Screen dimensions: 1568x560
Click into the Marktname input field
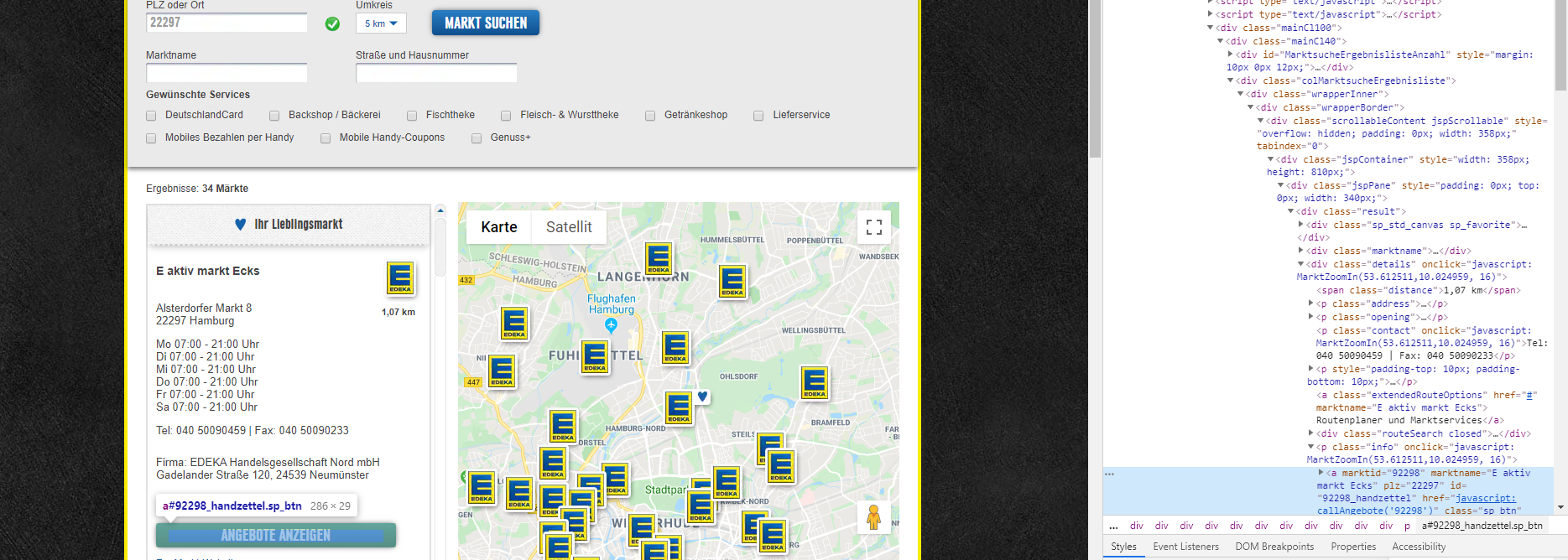coord(227,73)
